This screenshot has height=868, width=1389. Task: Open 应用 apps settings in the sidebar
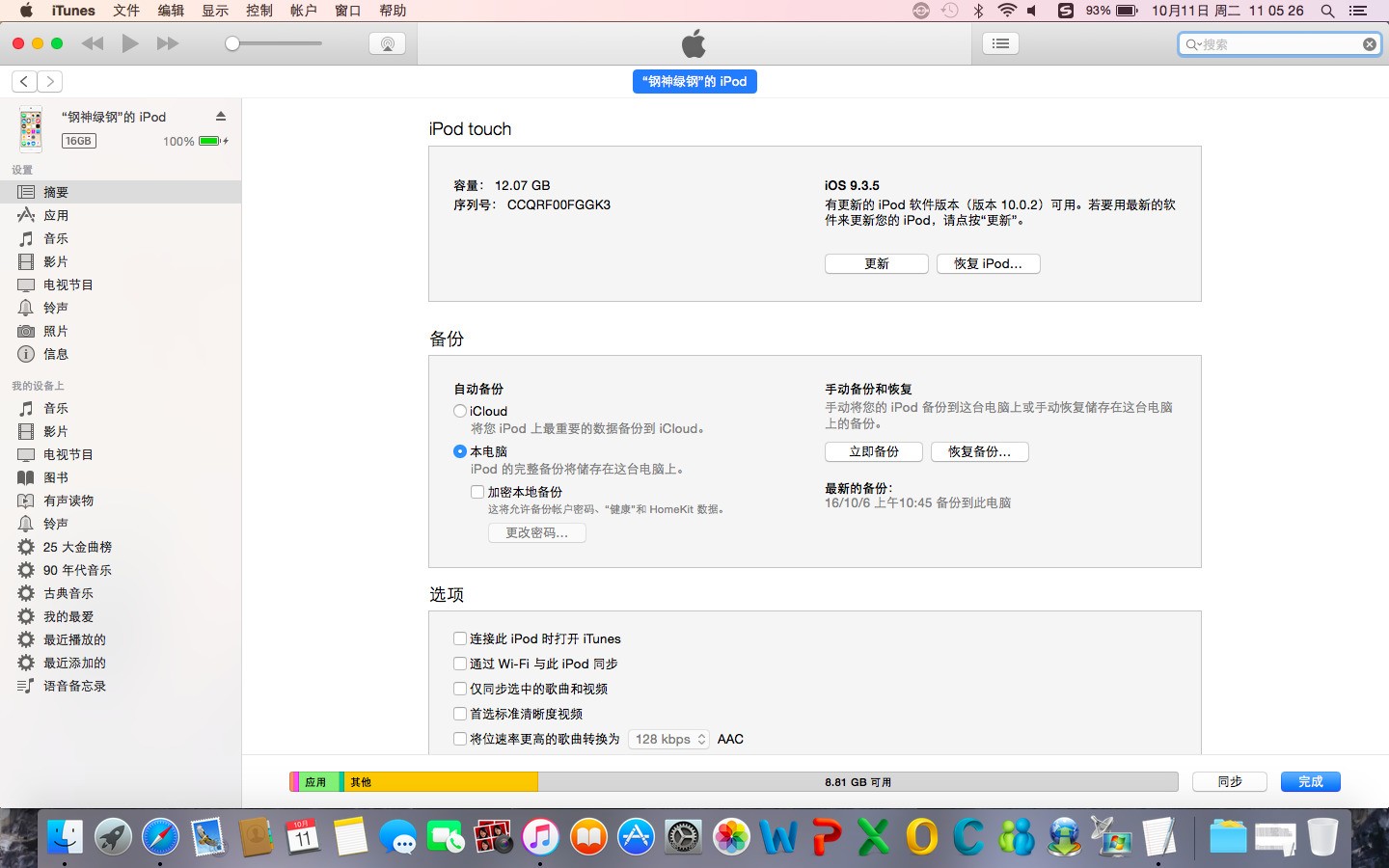click(121, 215)
